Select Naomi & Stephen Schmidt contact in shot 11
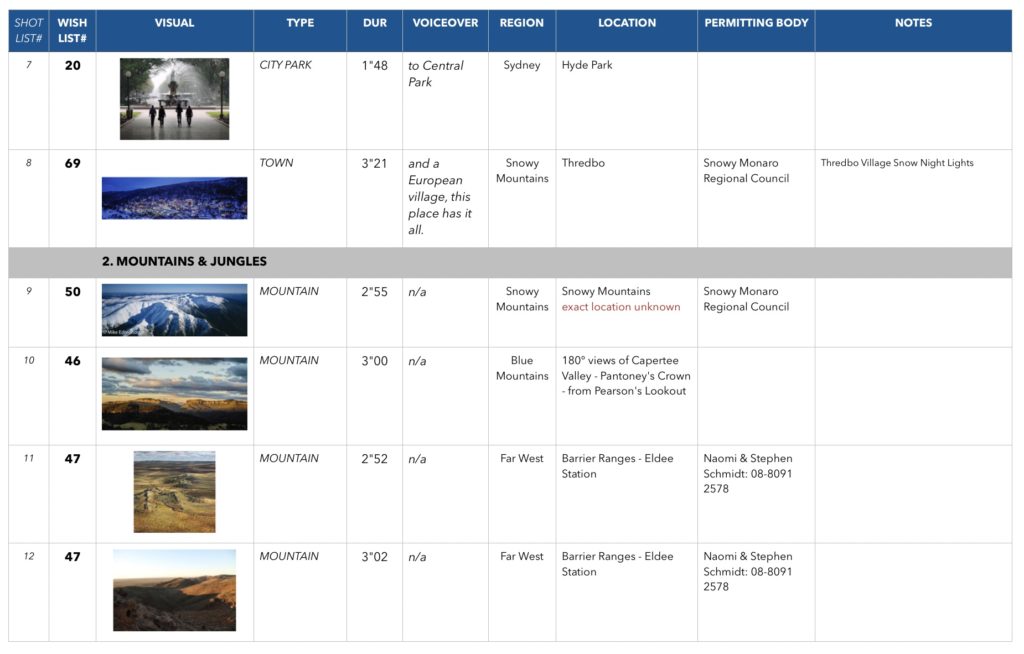Image resolution: width=1024 pixels, height=654 pixels. pos(756,494)
